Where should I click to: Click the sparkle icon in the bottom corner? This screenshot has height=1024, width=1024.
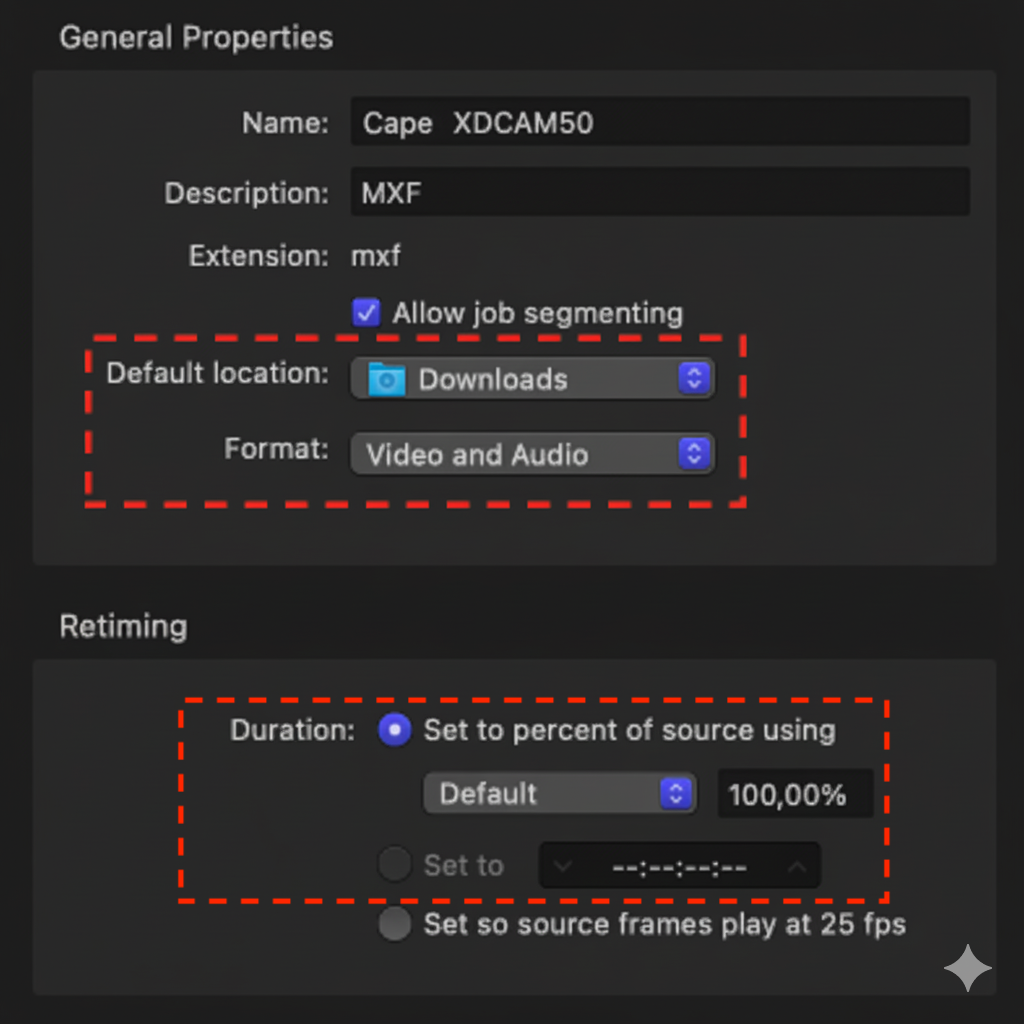click(967, 968)
